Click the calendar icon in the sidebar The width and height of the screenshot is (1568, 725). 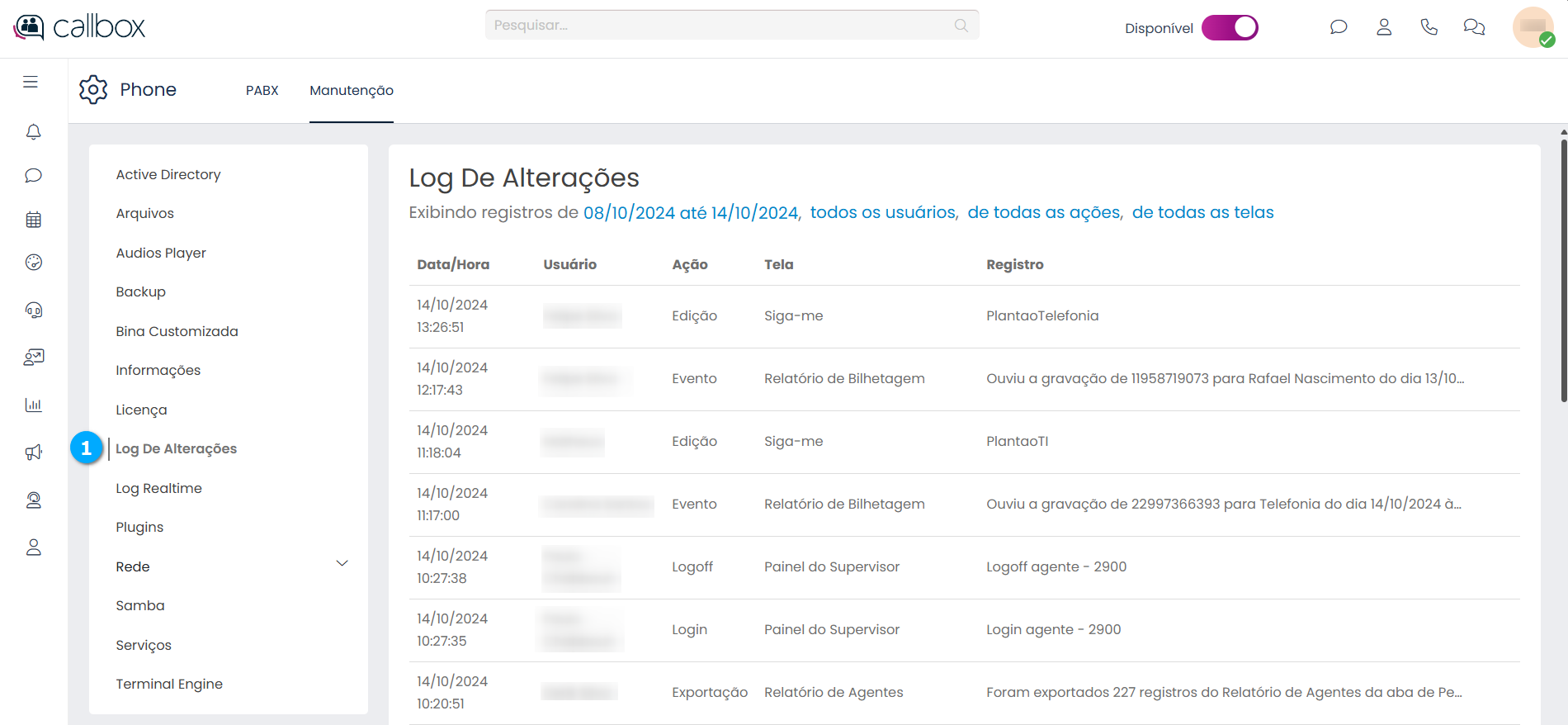tap(33, 220)
